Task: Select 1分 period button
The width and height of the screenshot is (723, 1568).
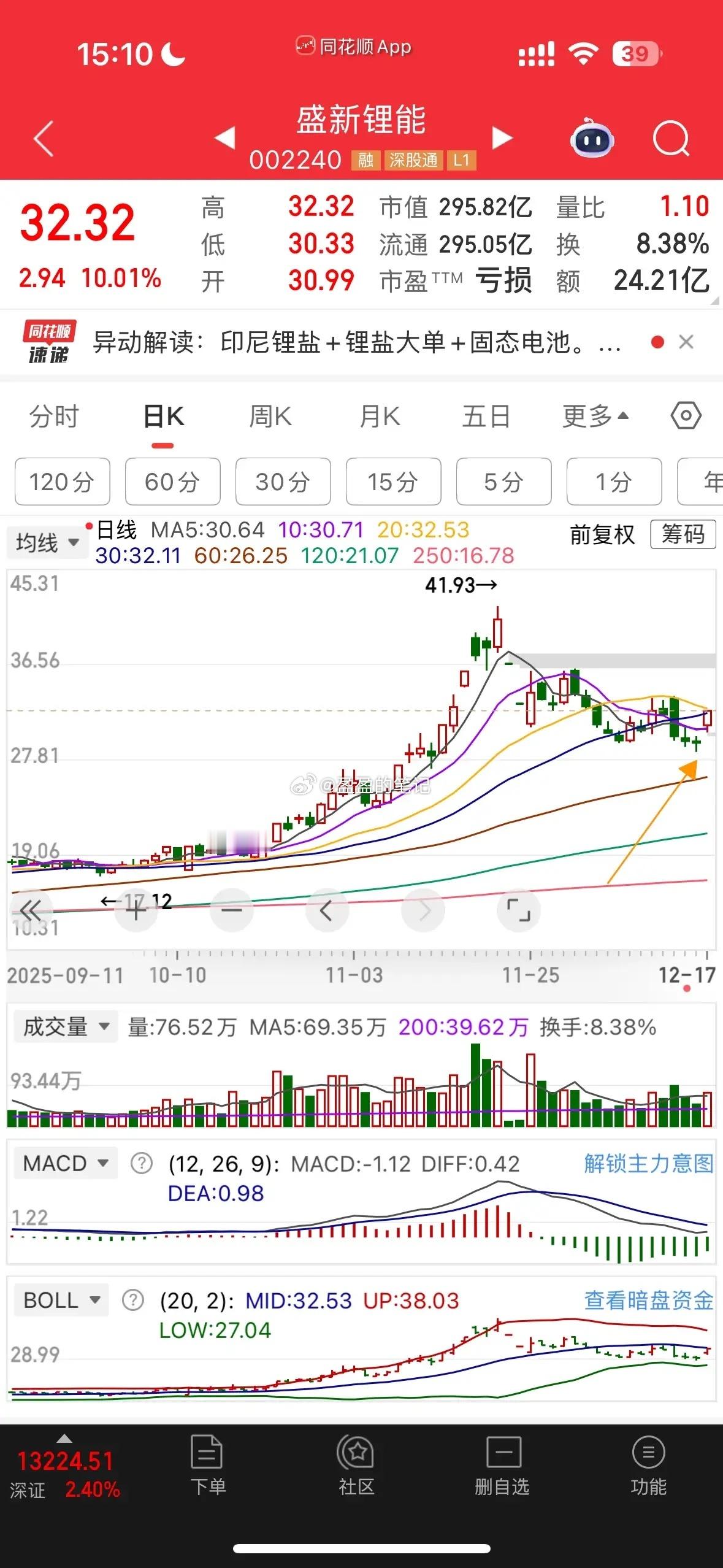Action: (614, 482)
